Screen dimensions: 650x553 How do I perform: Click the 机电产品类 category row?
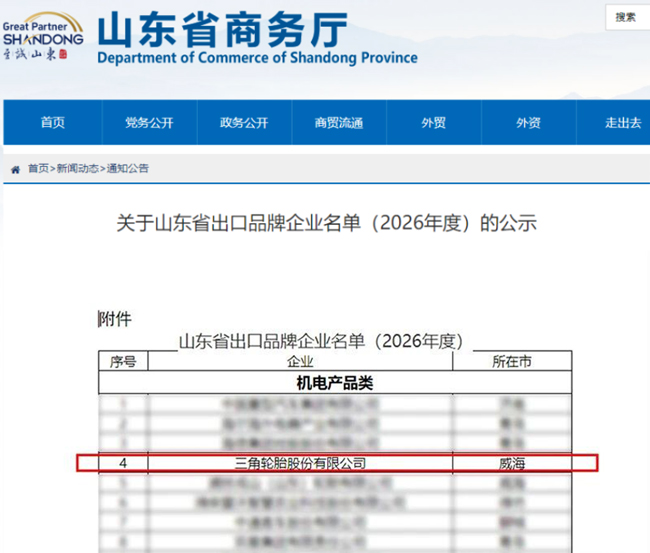pos(335,383)
